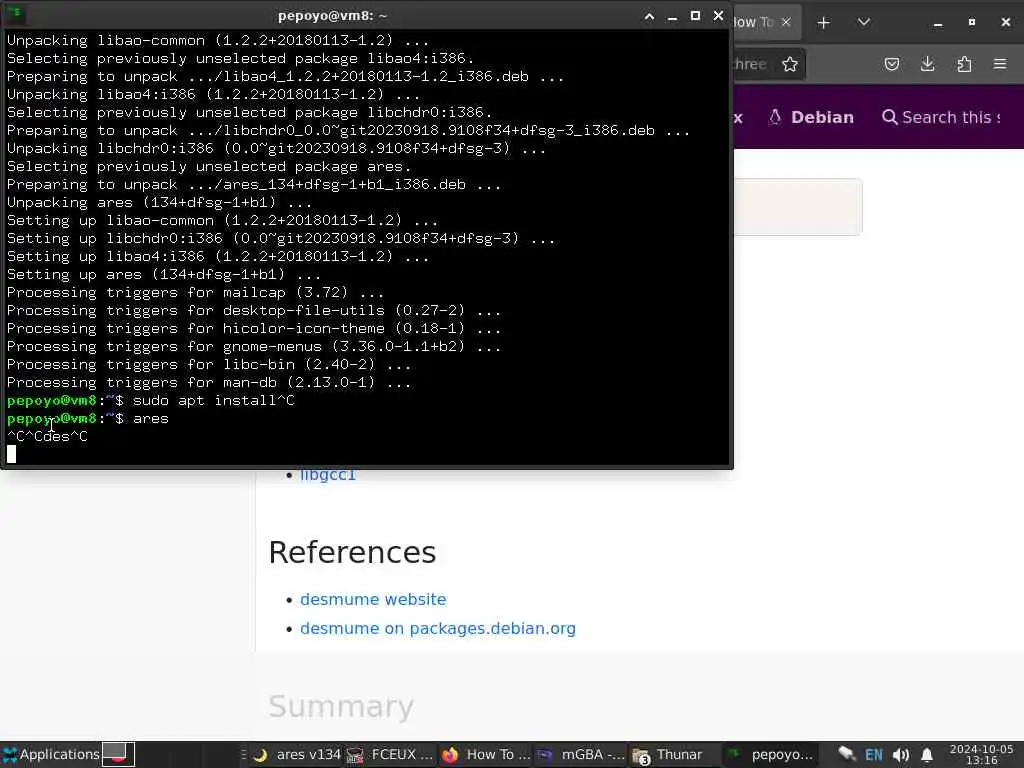
Task: Click the terminal title 'pepoyo@vm8: ~'
Action: point(332,16)
